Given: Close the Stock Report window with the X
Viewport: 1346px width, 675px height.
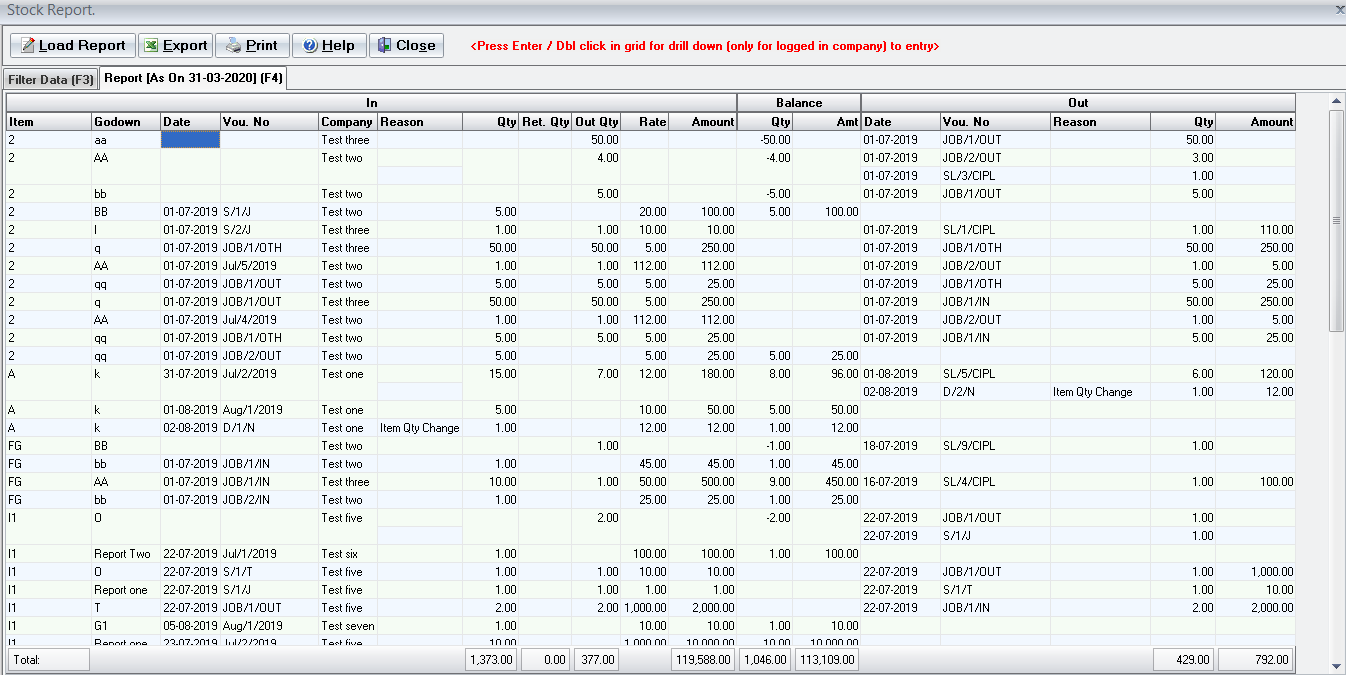Looking at the screenshot, I should point(1339,9).
